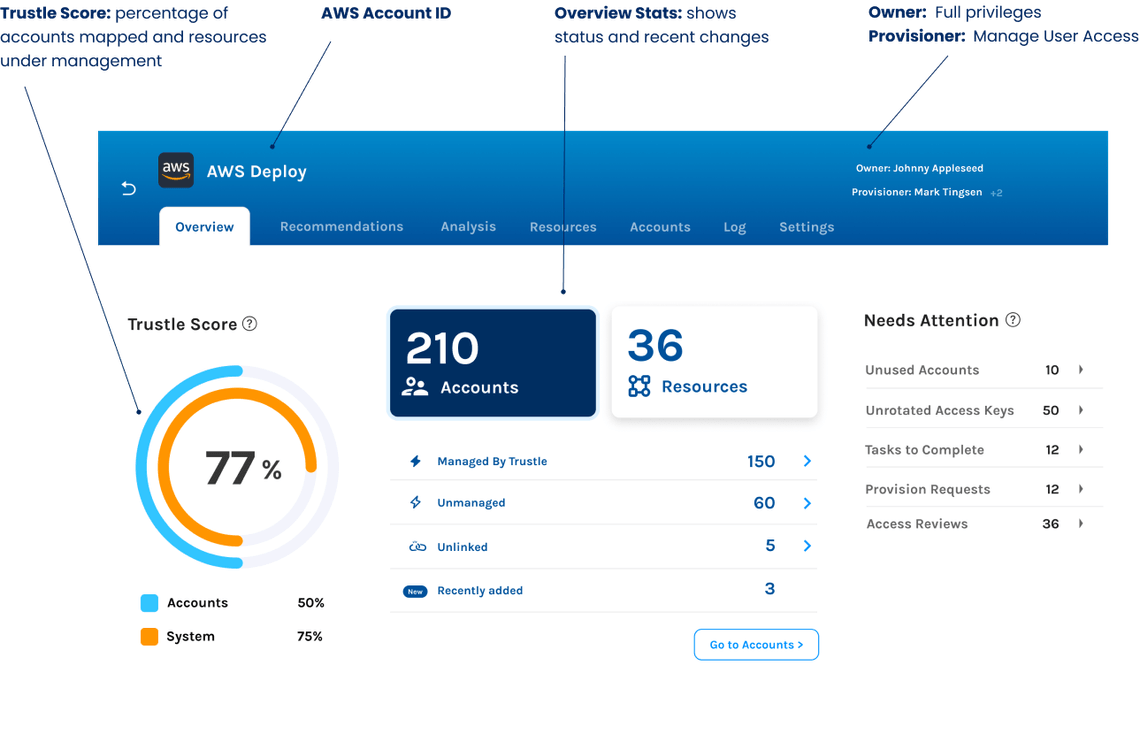Click the AWS logo icon

click(x=176, y=170)
